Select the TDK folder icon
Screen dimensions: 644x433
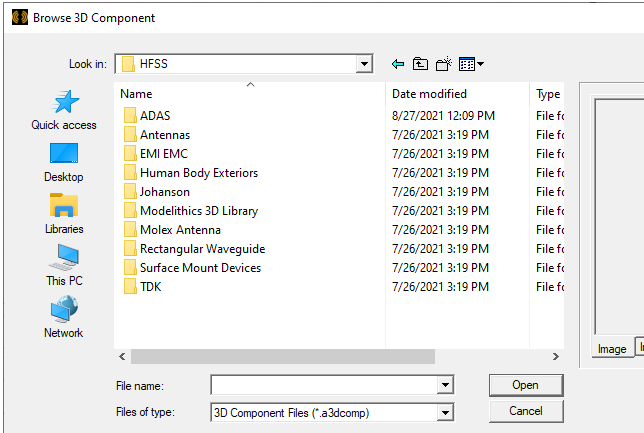pyautogui.click(x=130, y=286)
